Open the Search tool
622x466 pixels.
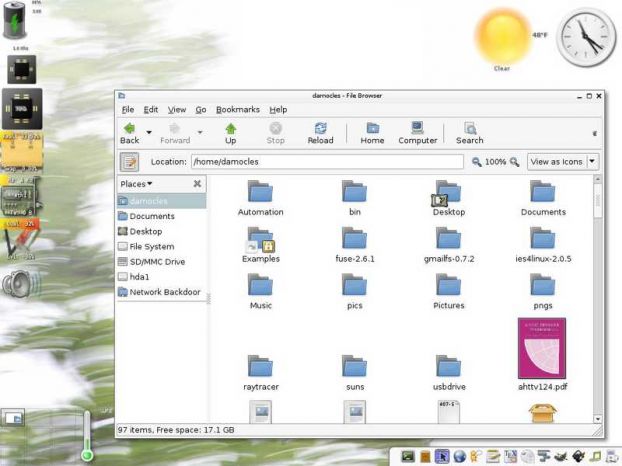[x=470, y=134]
